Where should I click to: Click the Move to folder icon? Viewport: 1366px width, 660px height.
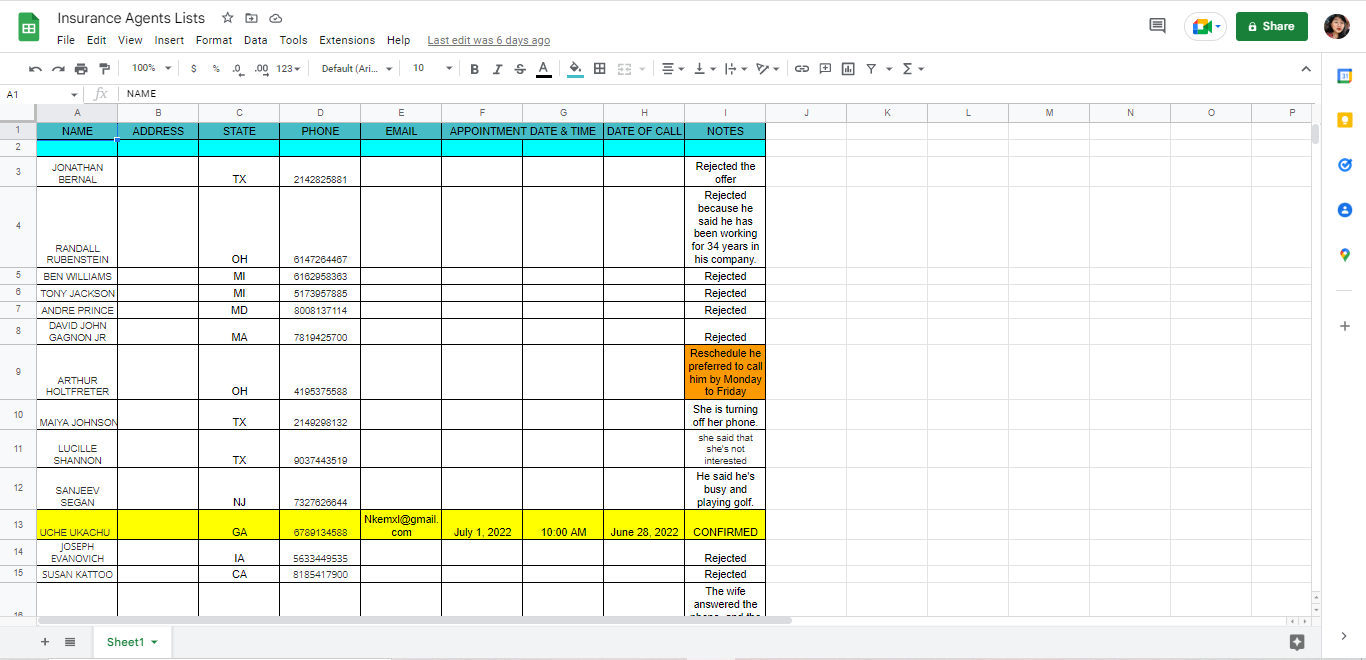pyautogui.click(x=251, y=18)
